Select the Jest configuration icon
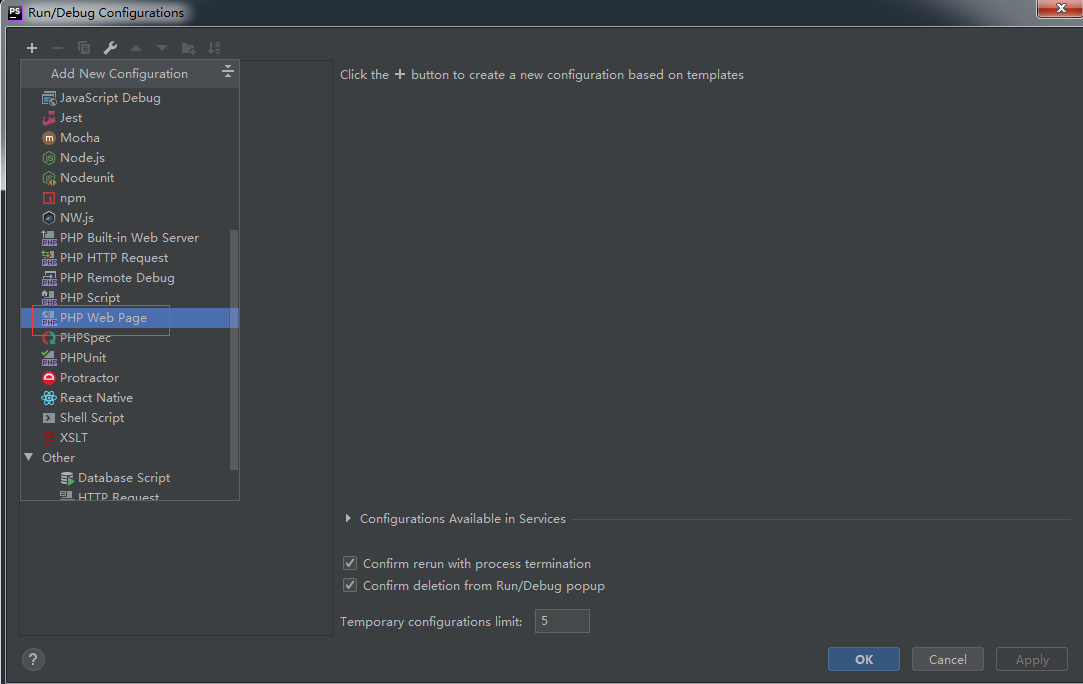1083x684 pixels. [x=49, y=118]
